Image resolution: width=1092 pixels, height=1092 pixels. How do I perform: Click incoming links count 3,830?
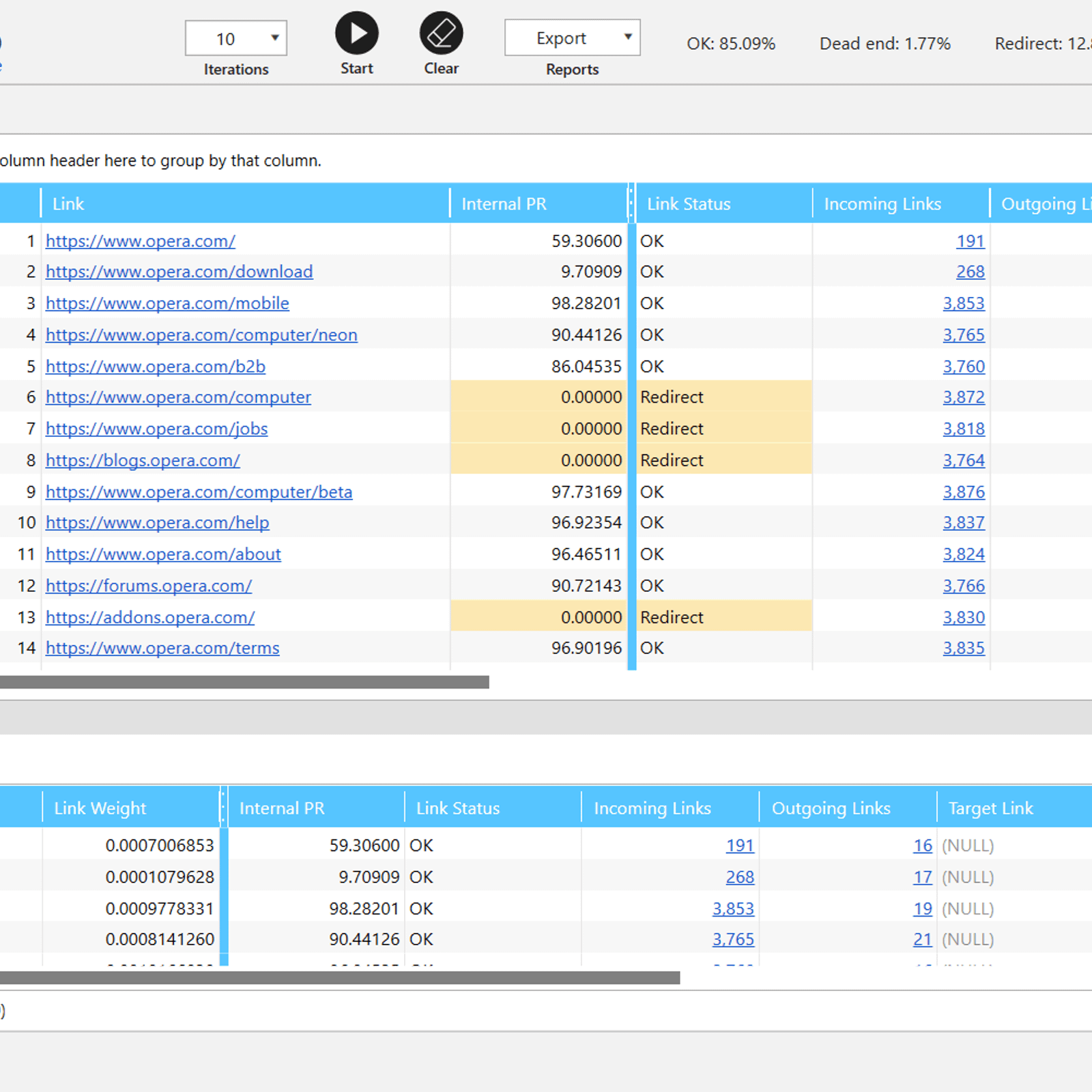click(964, 617)
